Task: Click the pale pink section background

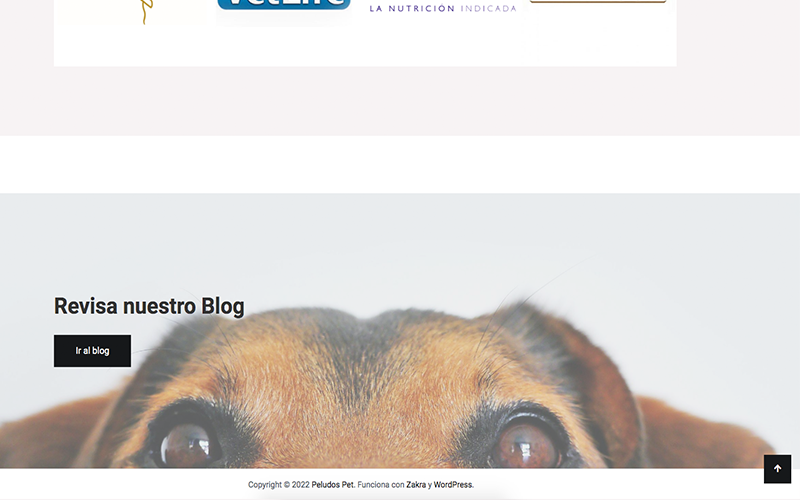Action: 400,101
